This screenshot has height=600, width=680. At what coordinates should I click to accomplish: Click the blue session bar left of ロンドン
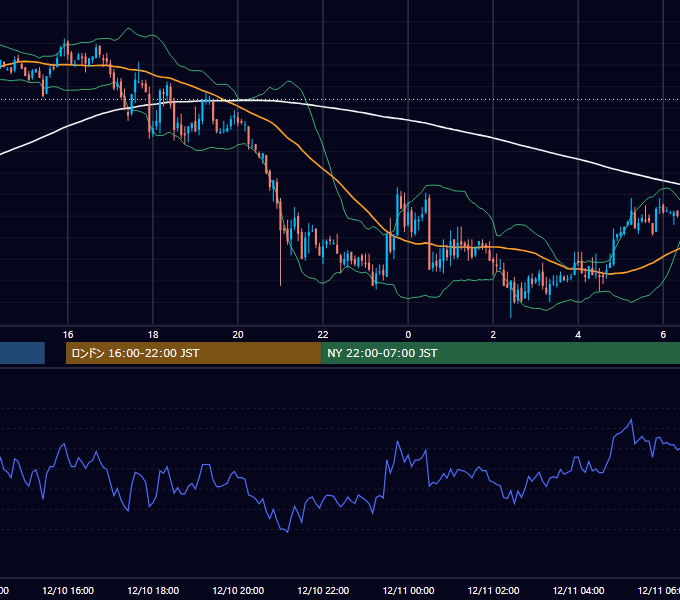[22, 353]
